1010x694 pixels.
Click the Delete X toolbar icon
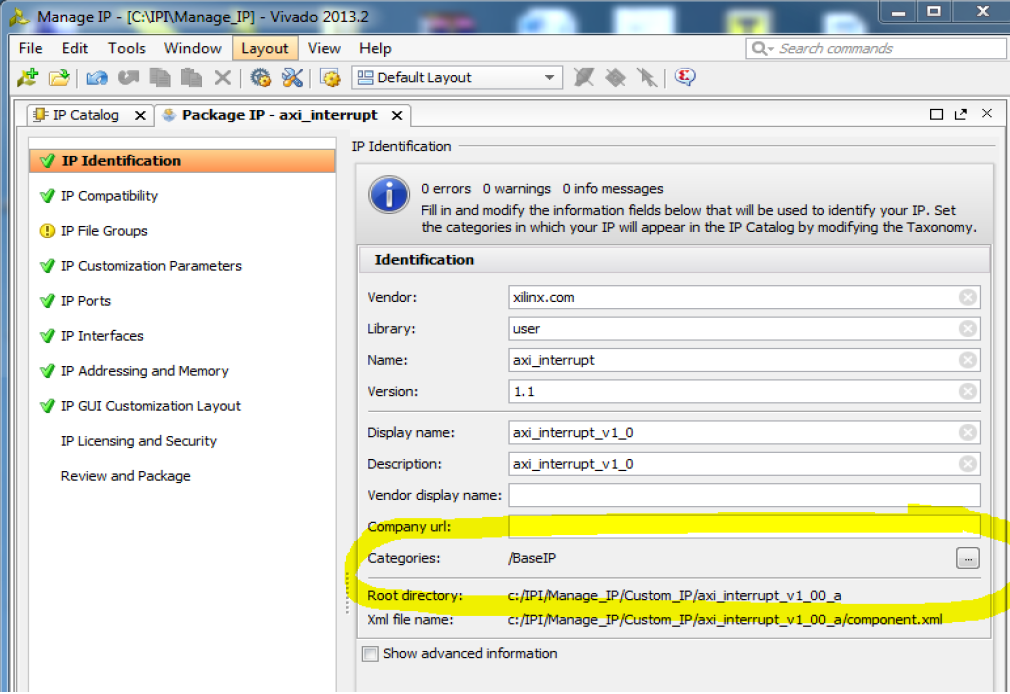pyautogui.click(x=221, y=77)
